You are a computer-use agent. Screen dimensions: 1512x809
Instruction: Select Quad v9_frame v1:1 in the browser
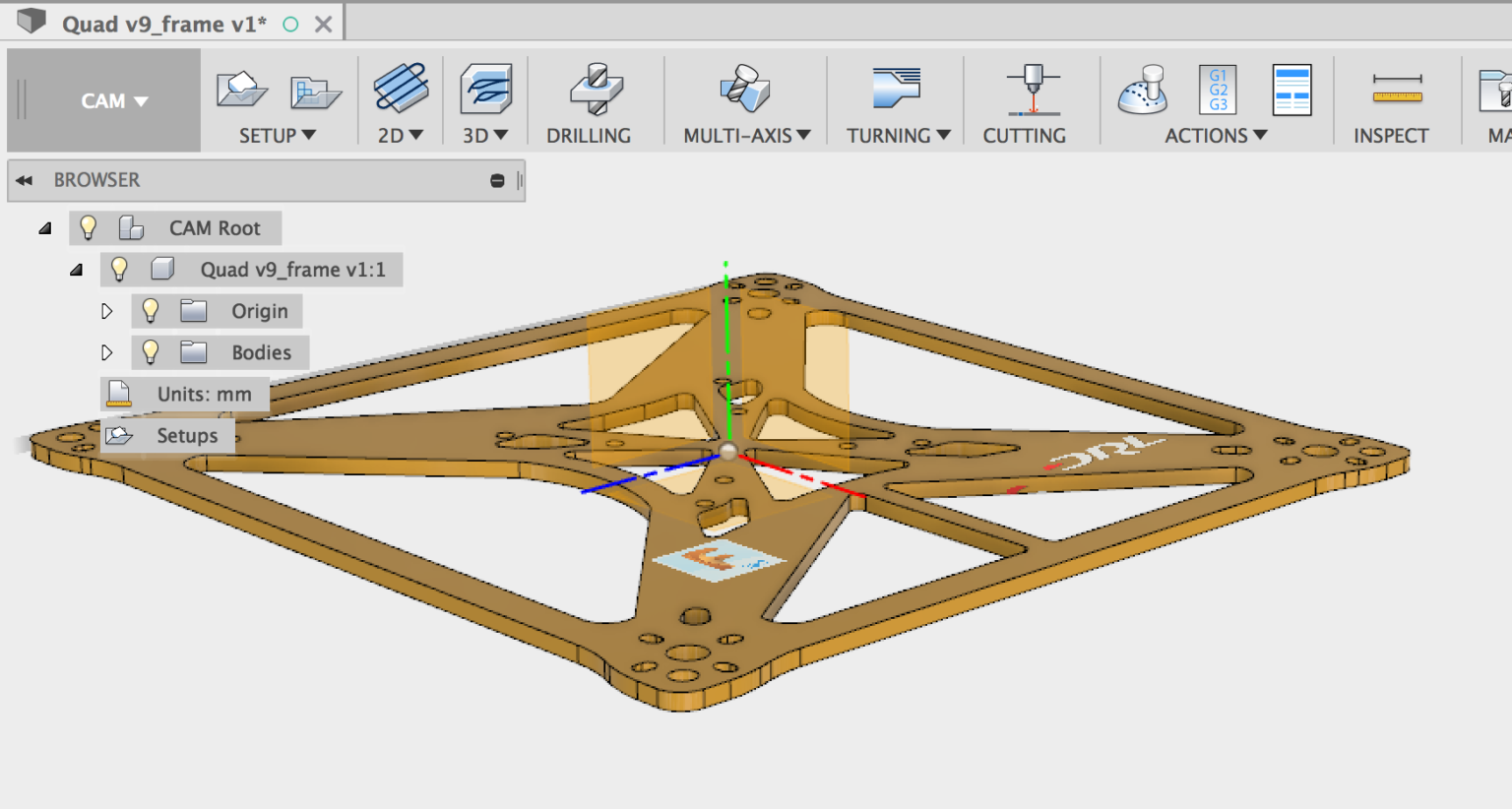coord(292,270)
